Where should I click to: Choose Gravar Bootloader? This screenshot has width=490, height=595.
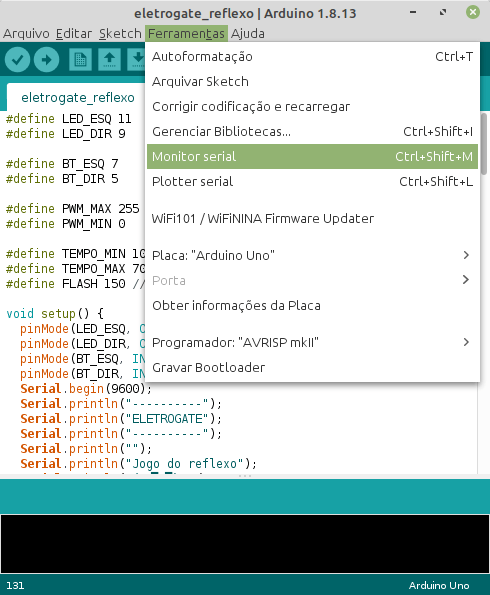click(x=312, y=368)
